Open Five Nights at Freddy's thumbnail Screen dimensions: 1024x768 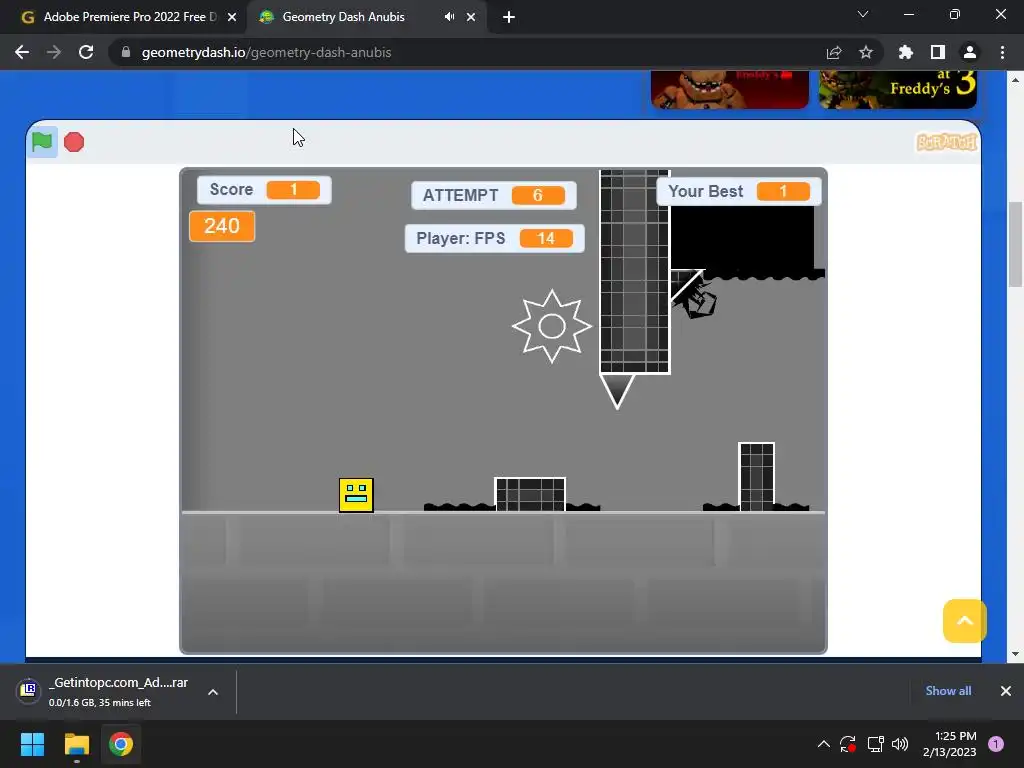(x=730, y=89)
